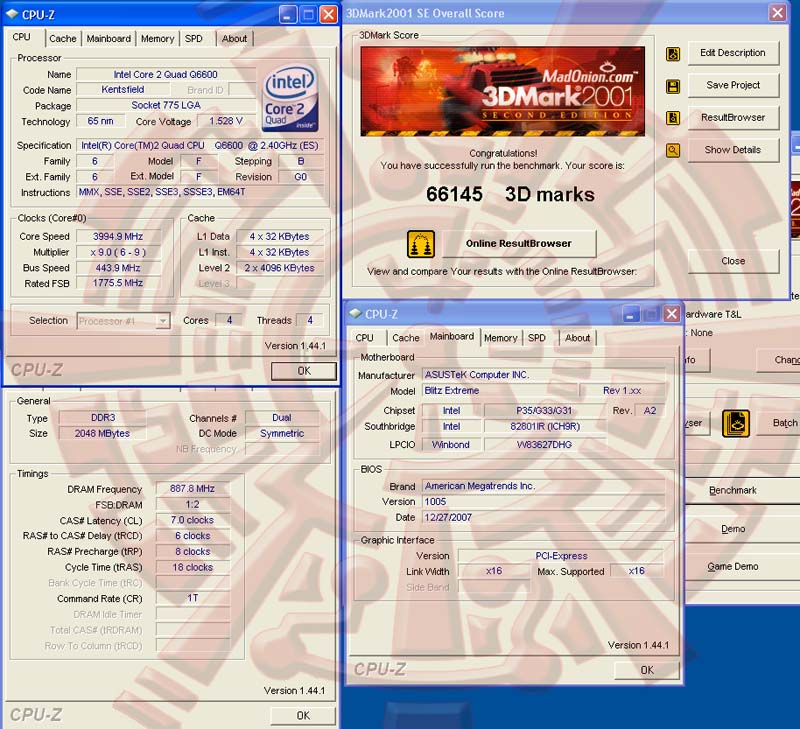Click the Online ResultBrowser yellow icon
Screen dimensions: 800x729
(421, 244)
